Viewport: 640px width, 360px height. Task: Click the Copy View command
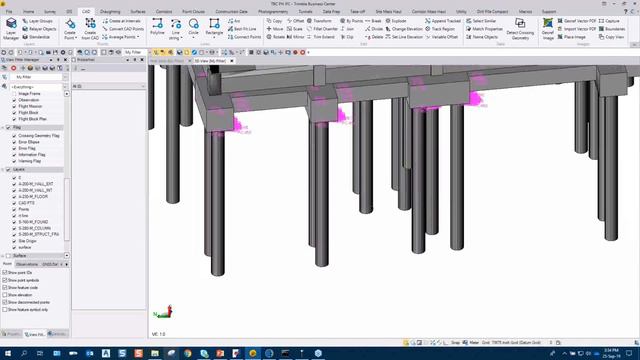click(611, 37)
